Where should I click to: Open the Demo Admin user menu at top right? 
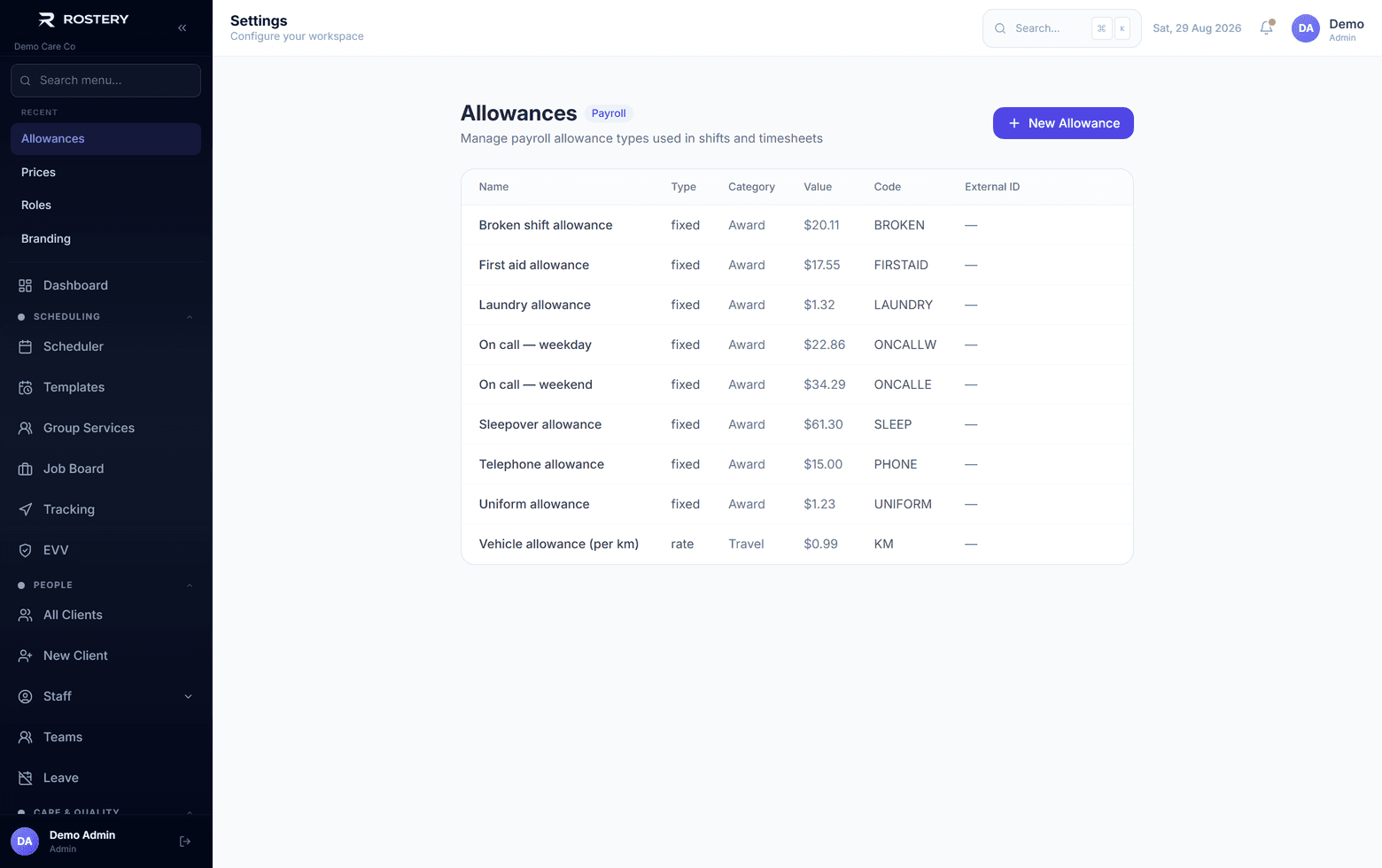(1327, 28)
